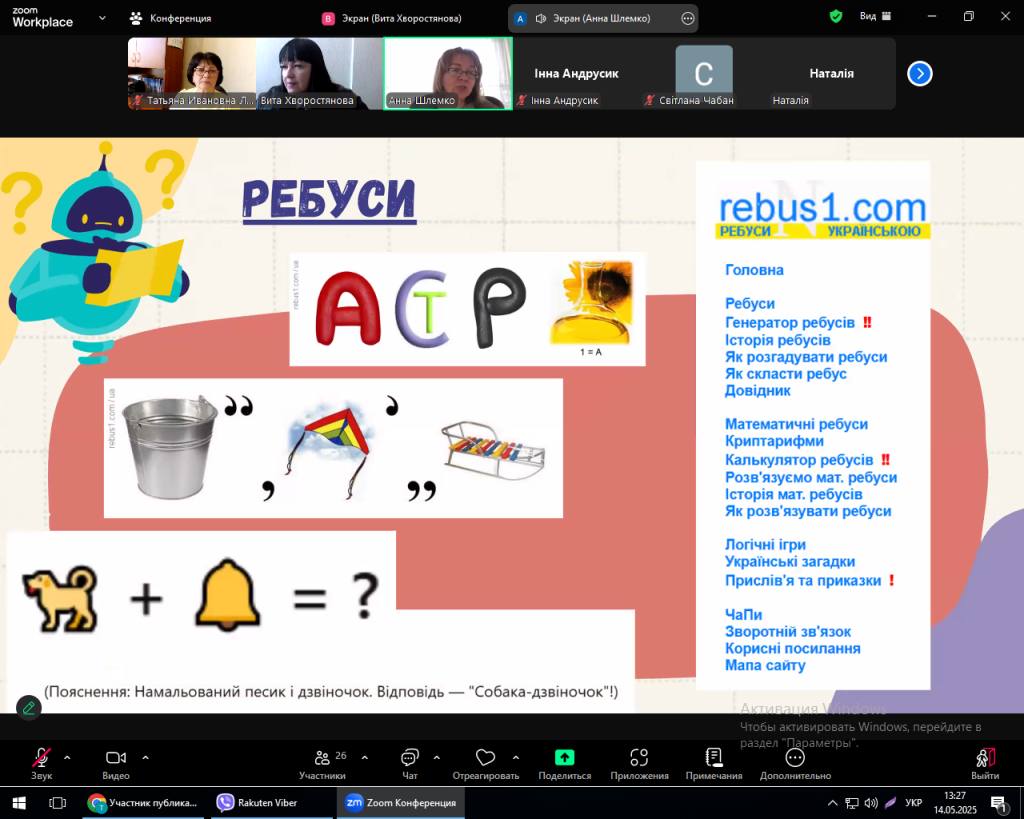Show hidden system tray icons

(832, 803)
